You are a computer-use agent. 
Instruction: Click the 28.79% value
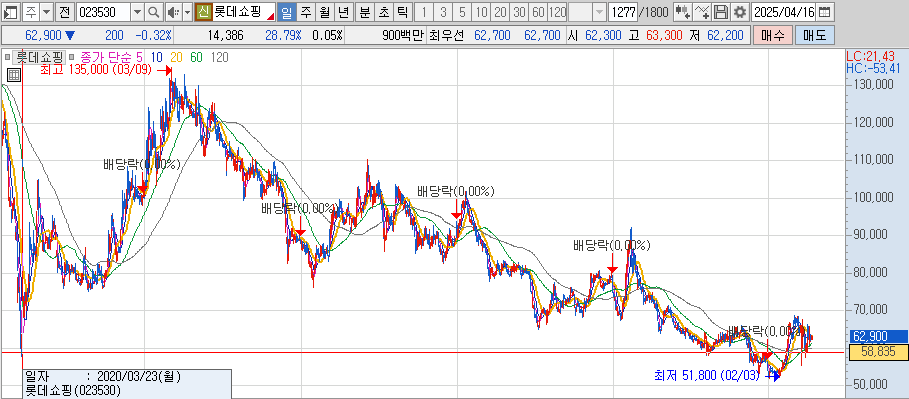[x=283, y=35]
